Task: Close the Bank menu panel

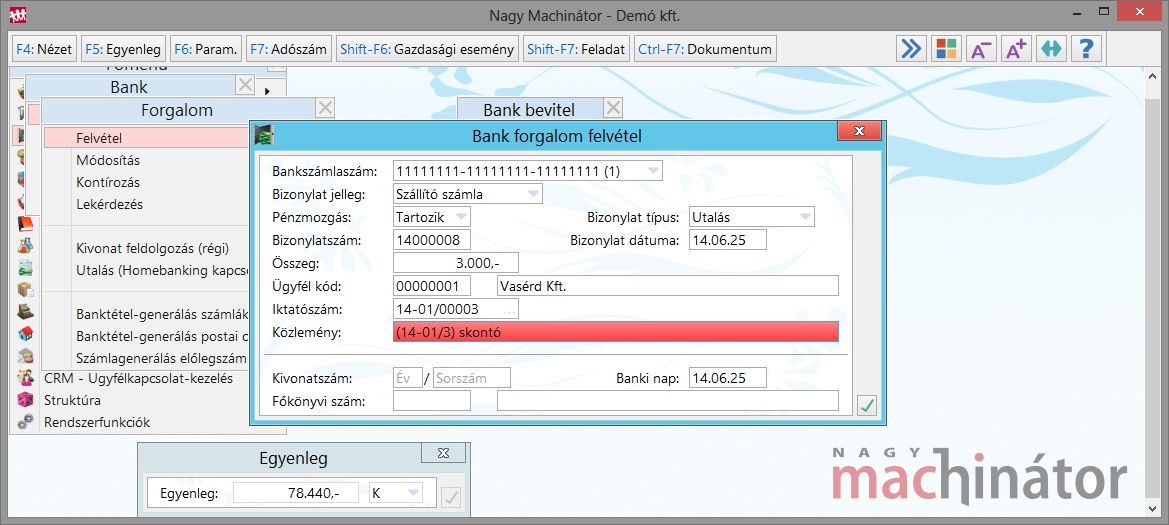Action: click(x=245, y=86)
